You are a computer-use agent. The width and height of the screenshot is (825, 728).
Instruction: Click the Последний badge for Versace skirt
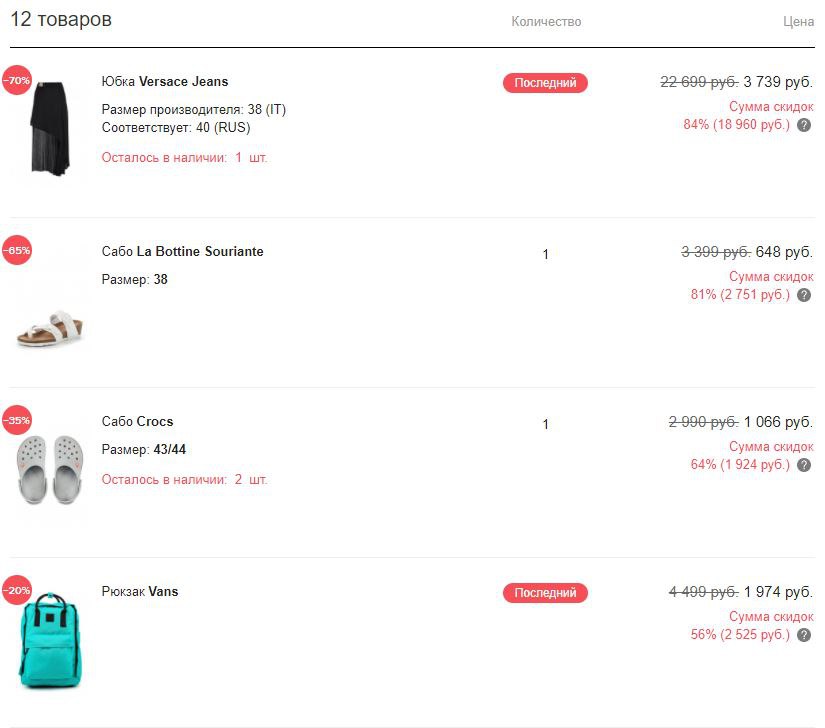tap(545, 83)
